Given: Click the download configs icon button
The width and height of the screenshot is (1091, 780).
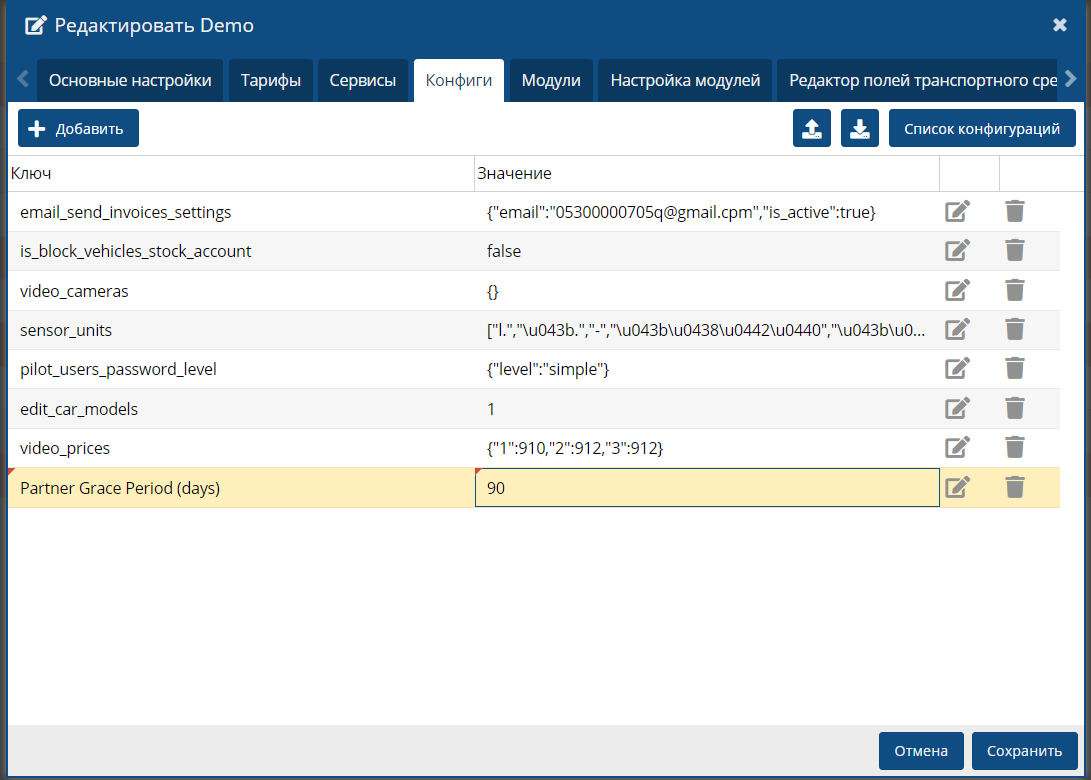Looking at the screenshot, I should coord(860,128).
